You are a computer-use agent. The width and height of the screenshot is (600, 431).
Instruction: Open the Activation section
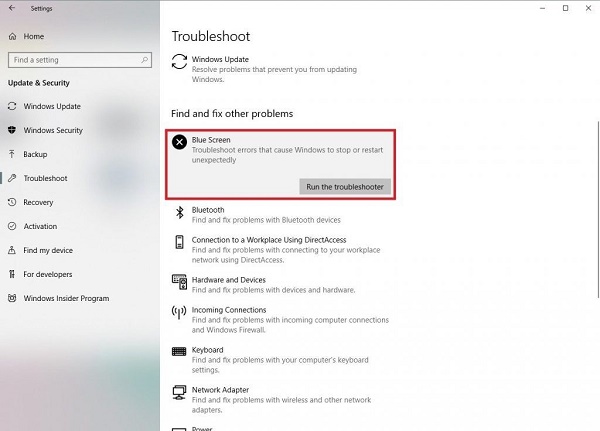tap(40, 226)
